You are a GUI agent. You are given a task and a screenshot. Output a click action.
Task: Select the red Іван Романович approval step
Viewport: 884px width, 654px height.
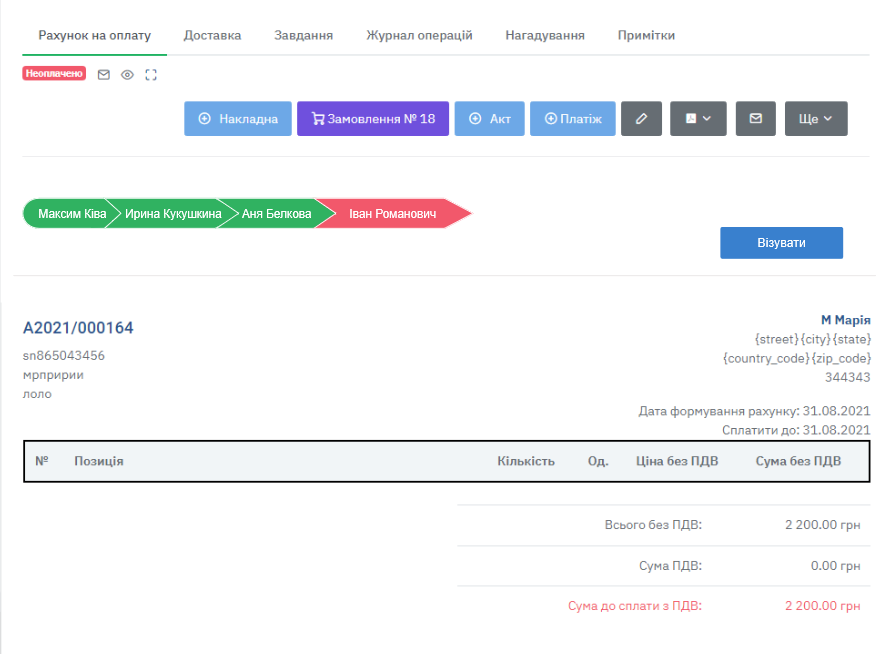(392, 214)
